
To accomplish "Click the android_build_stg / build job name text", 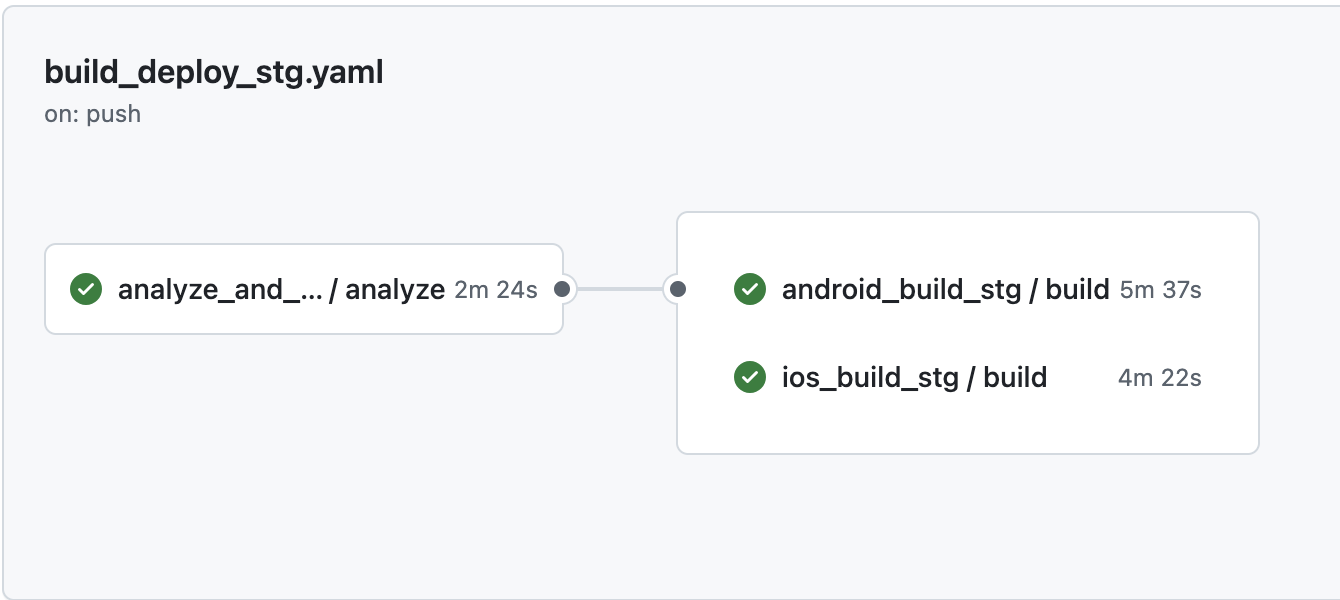I will (944, 289).
